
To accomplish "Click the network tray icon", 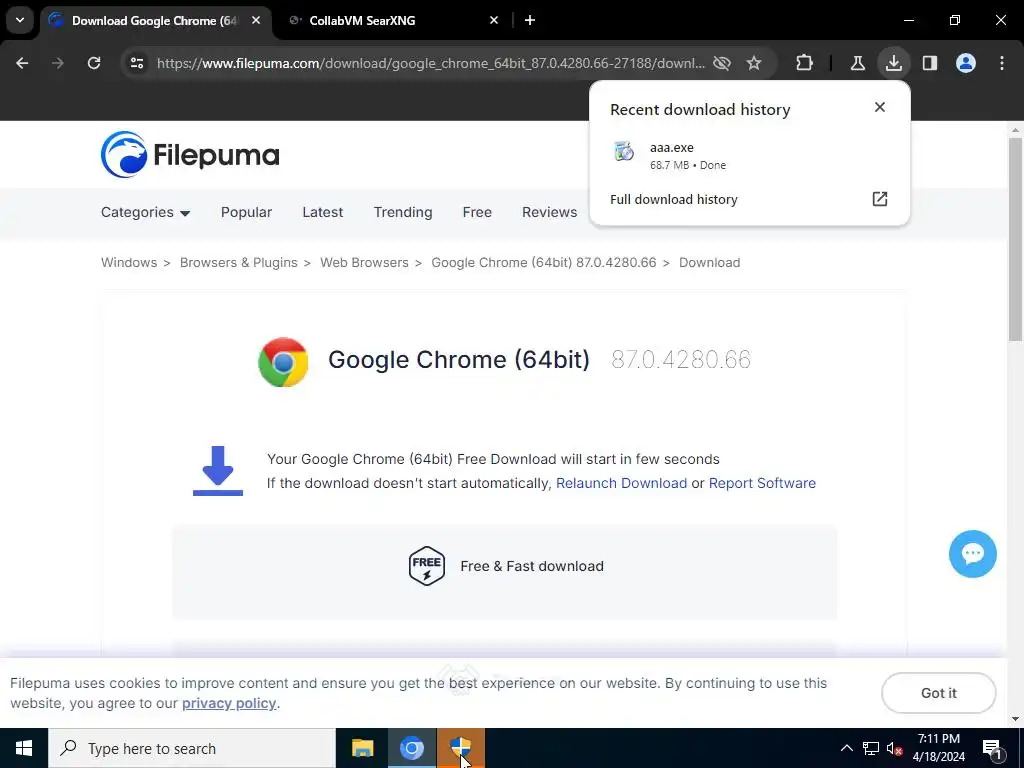I will point(871,748).
